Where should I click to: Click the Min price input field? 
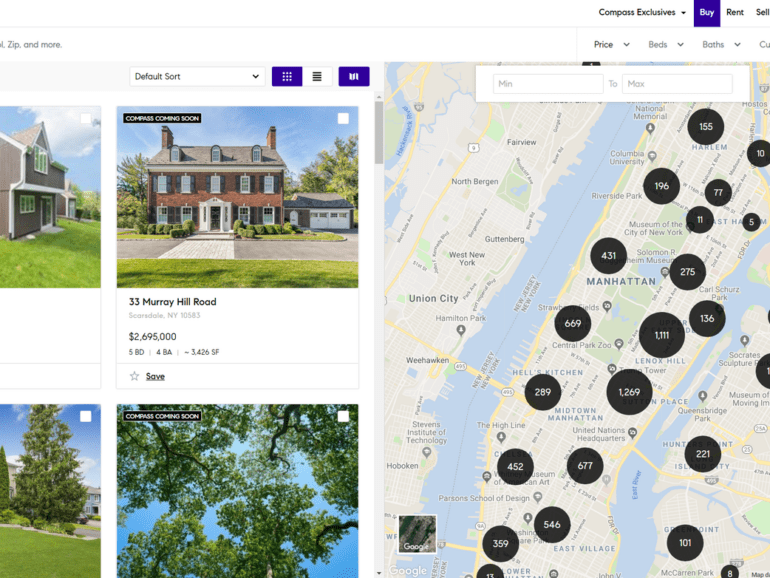point(548,84)
